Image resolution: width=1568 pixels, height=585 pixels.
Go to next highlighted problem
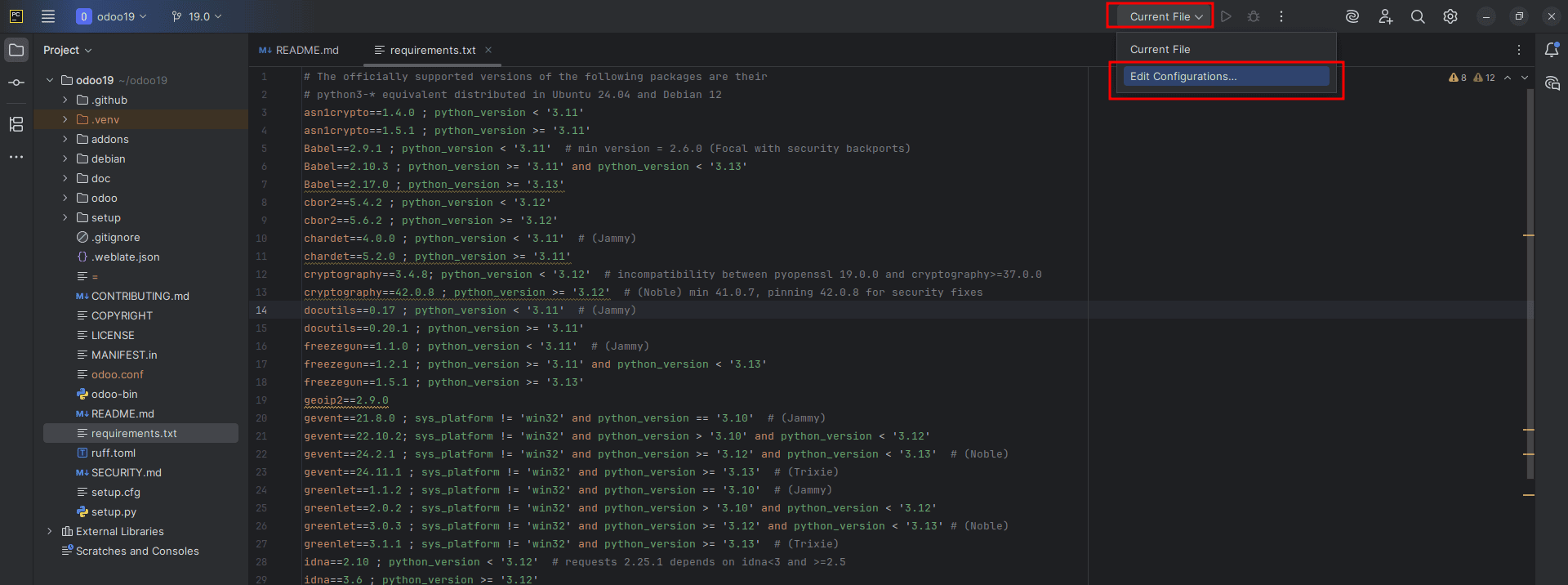coord(1525,78)
